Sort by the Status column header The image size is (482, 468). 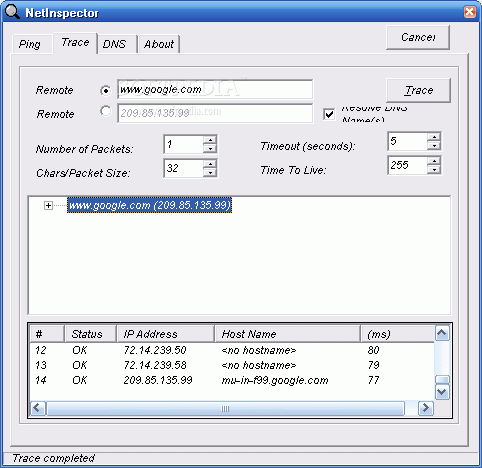(90, 334)
